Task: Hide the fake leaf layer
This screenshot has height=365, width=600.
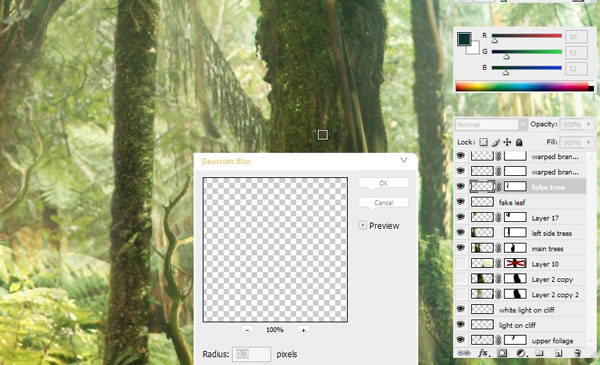Action: tap(461, 202)
